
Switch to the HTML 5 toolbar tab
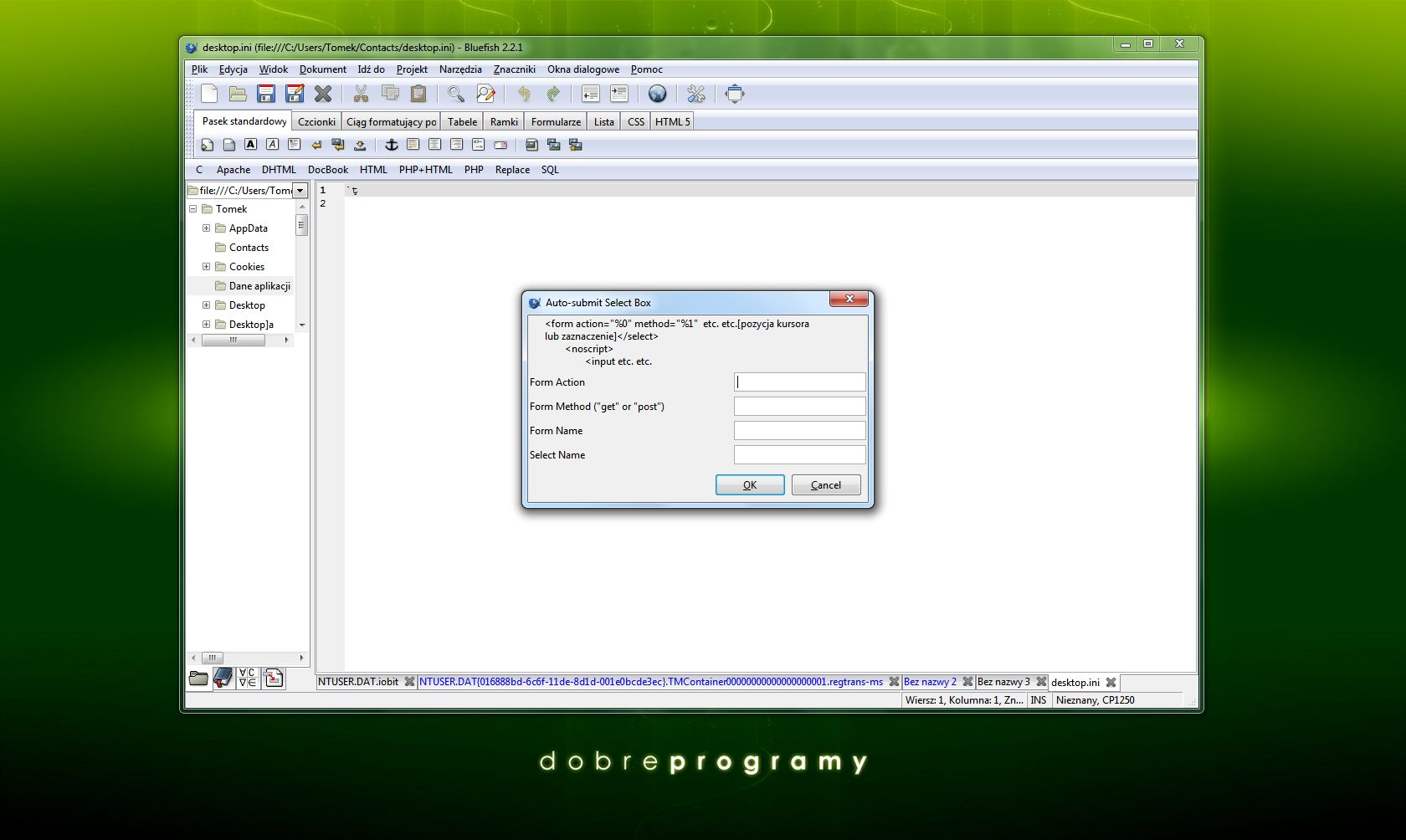(672, 122)
